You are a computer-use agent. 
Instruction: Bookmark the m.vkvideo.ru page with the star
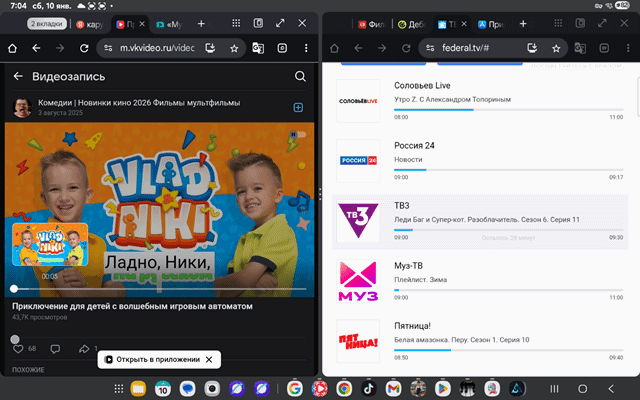tap(234, 47)
